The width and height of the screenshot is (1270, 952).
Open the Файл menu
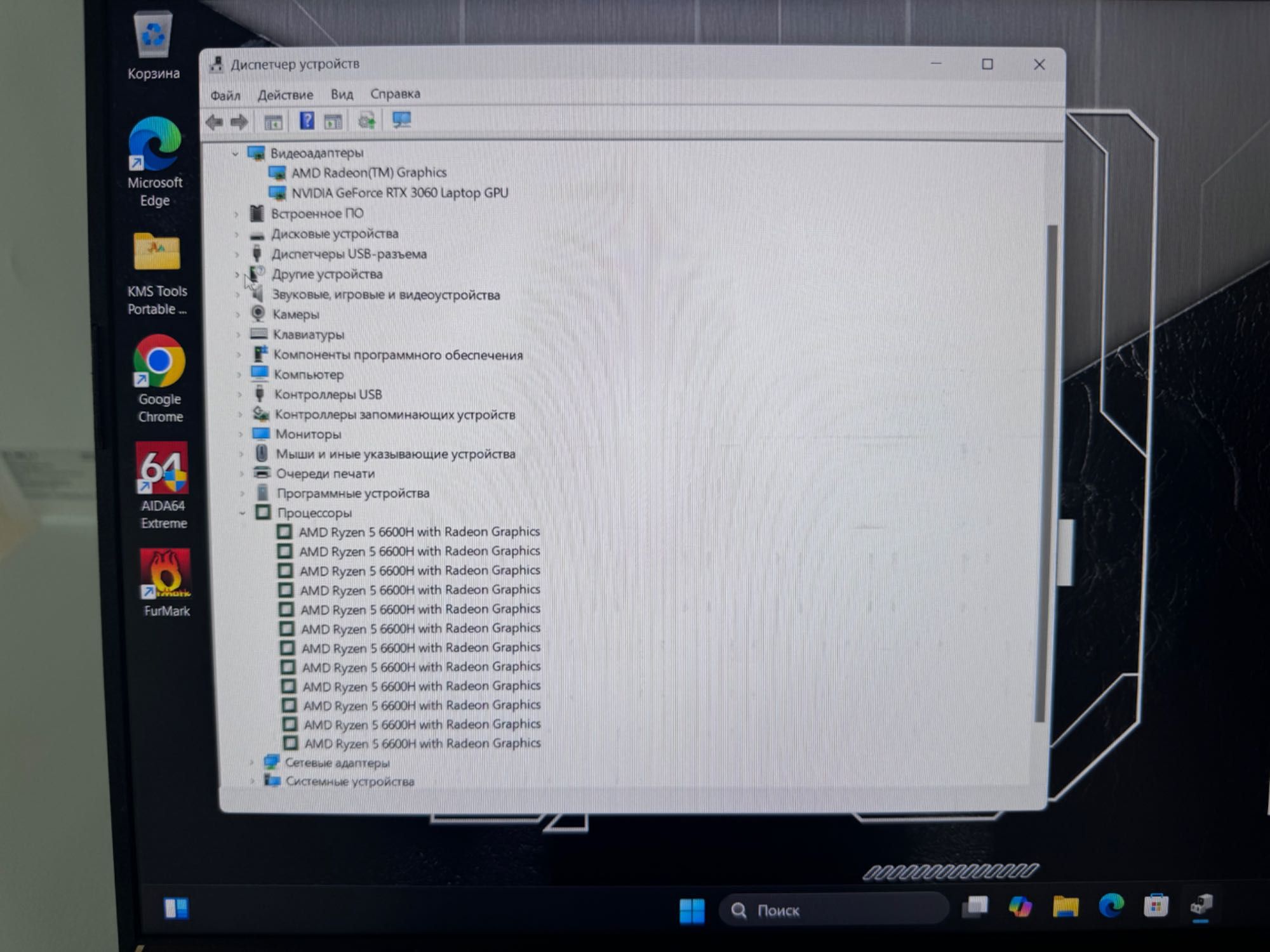(225, 95)
